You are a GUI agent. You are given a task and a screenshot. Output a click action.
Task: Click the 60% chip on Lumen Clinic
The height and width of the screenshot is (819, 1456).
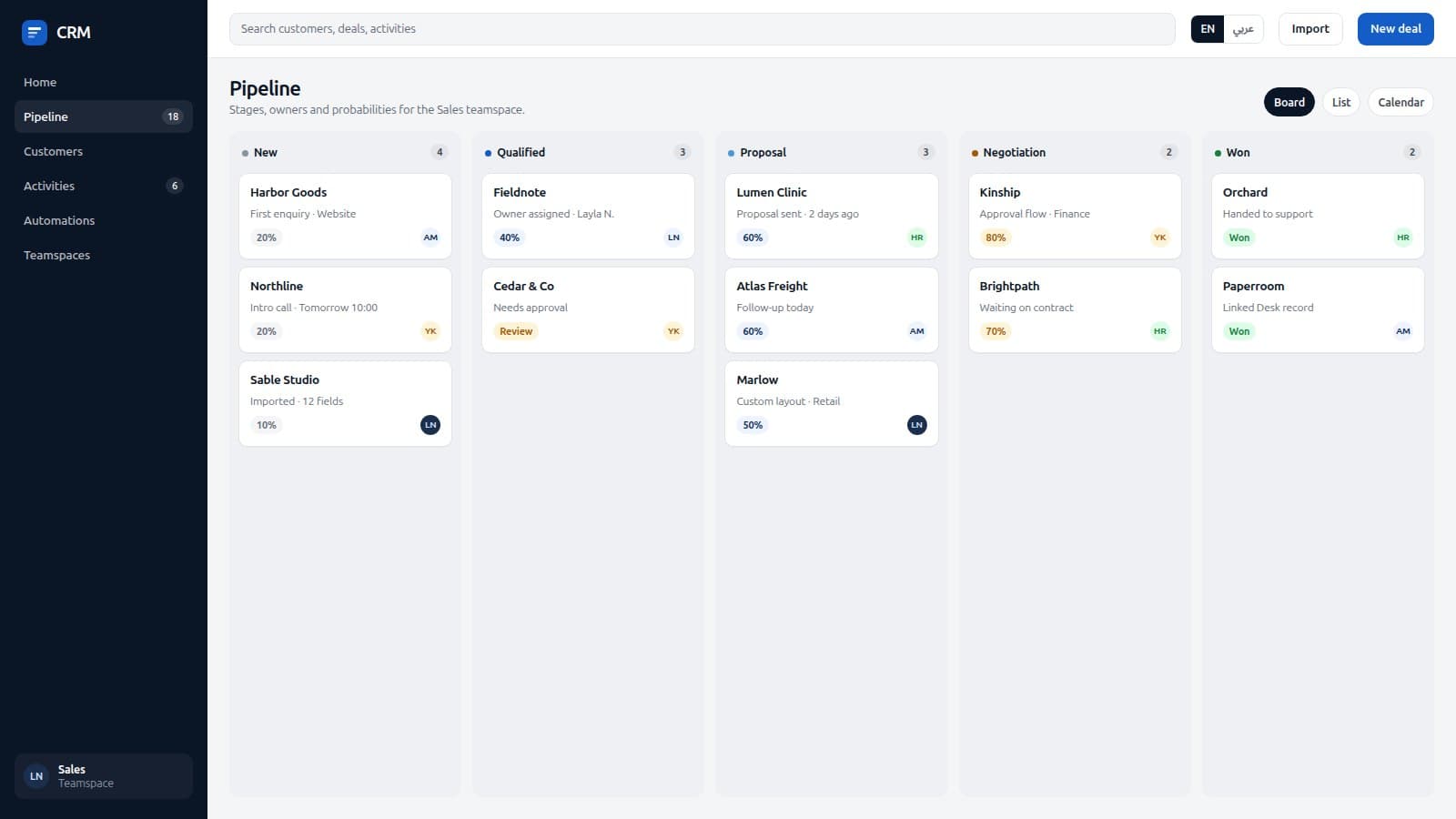coord(753,238)
